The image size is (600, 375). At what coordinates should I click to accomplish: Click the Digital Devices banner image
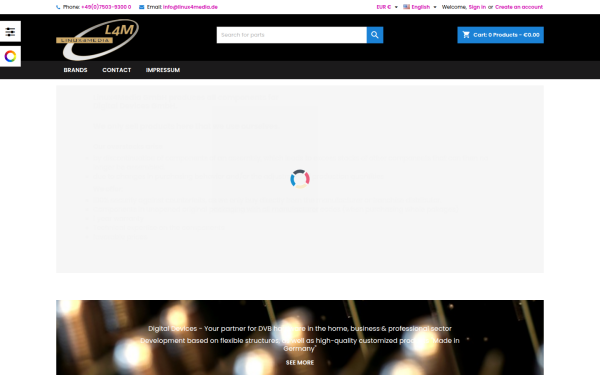click(x=300, y=338)
